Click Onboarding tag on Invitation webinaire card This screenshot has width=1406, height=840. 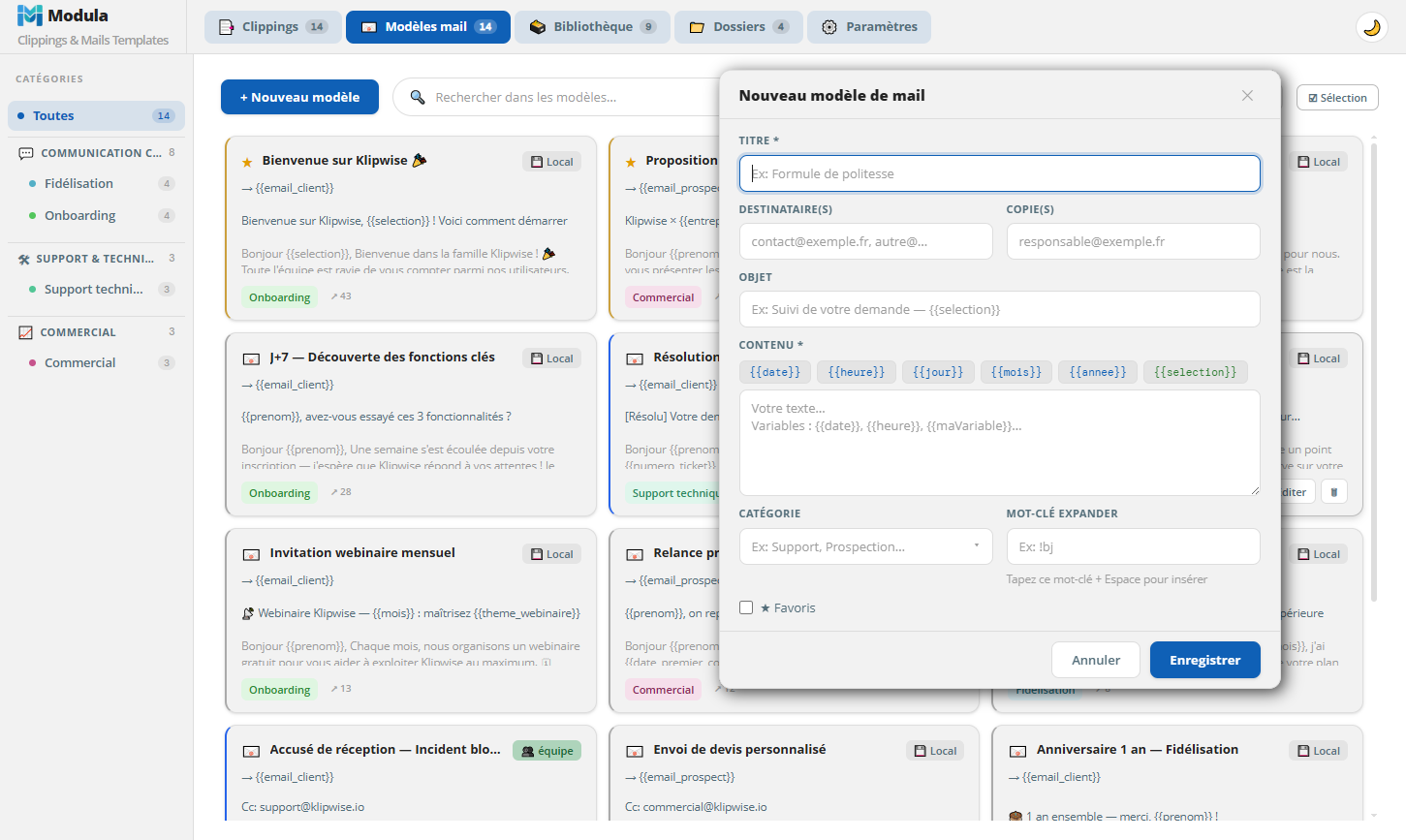(x=280, y=690)
